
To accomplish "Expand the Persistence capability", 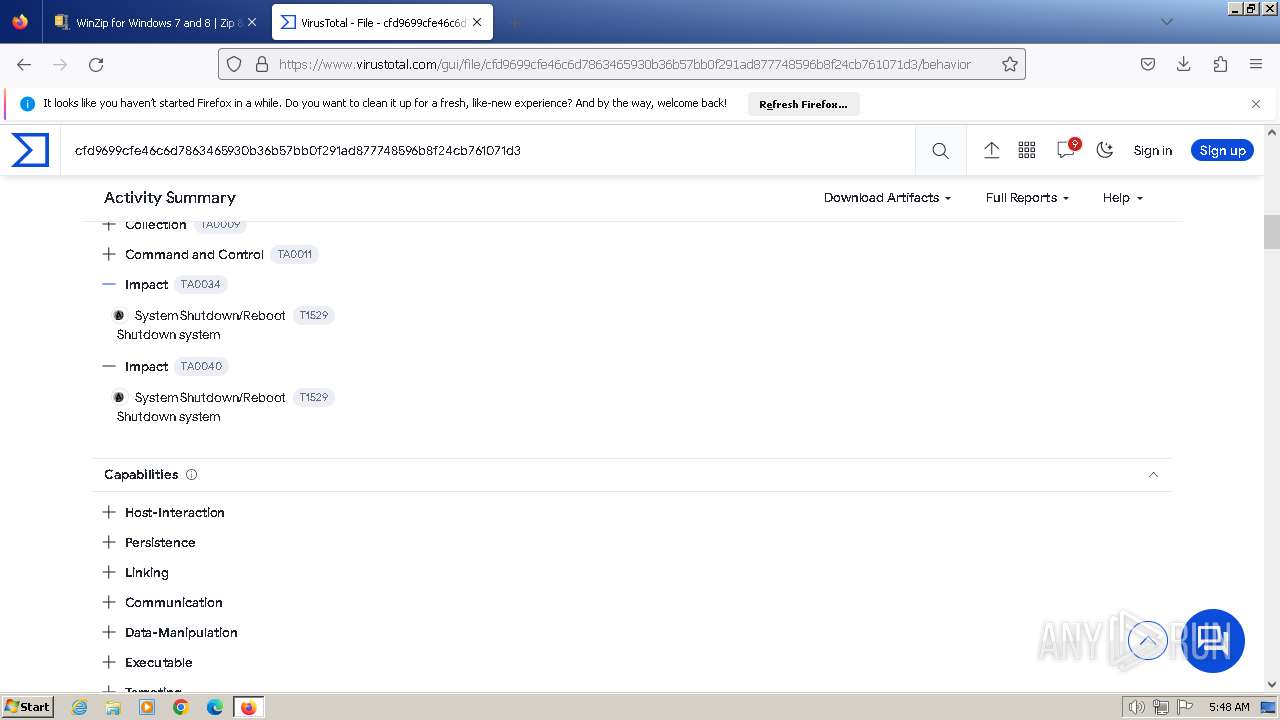I will coord(110,542).
